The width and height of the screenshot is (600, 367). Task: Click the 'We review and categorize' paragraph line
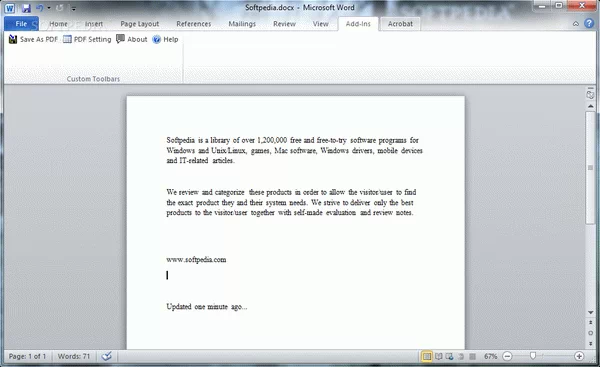(291, 192)
